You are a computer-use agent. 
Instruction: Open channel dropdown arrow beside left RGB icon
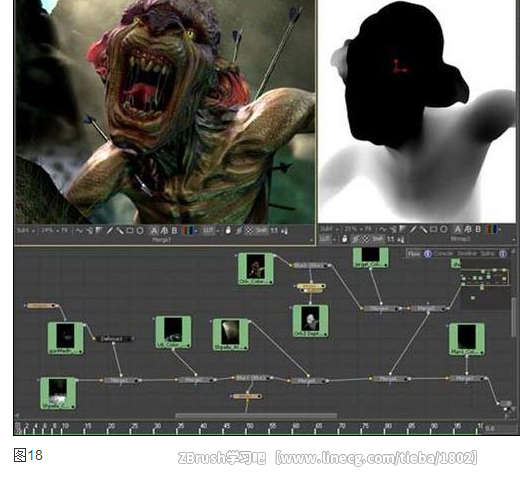(196, 231)
